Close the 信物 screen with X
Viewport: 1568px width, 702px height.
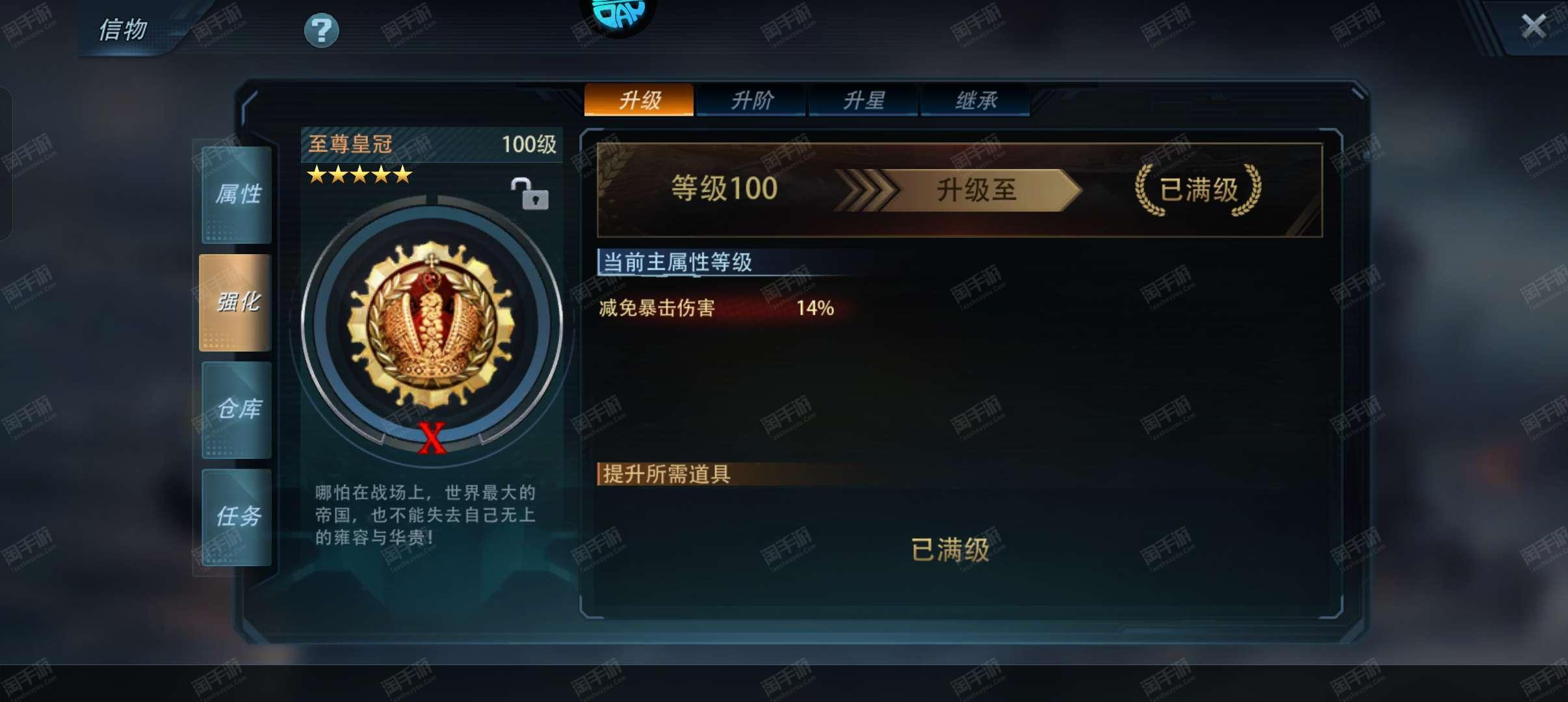(1534, 27)
